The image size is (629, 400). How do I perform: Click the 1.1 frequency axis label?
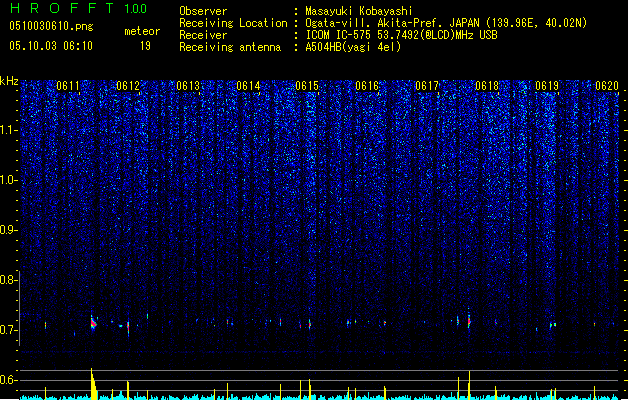point(9,130)
